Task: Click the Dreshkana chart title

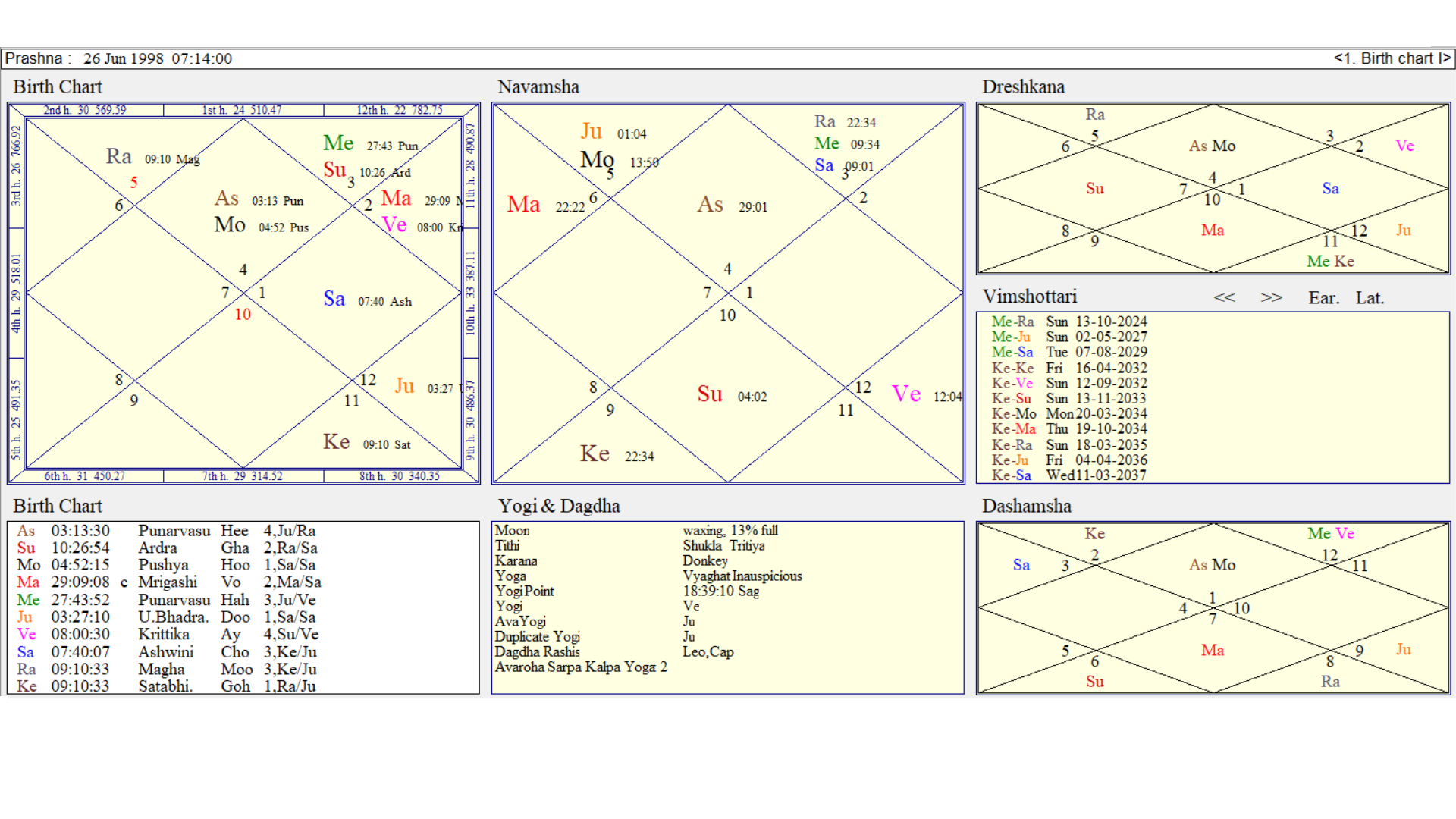Action: pyautogui.click(x=1023, y=87)
